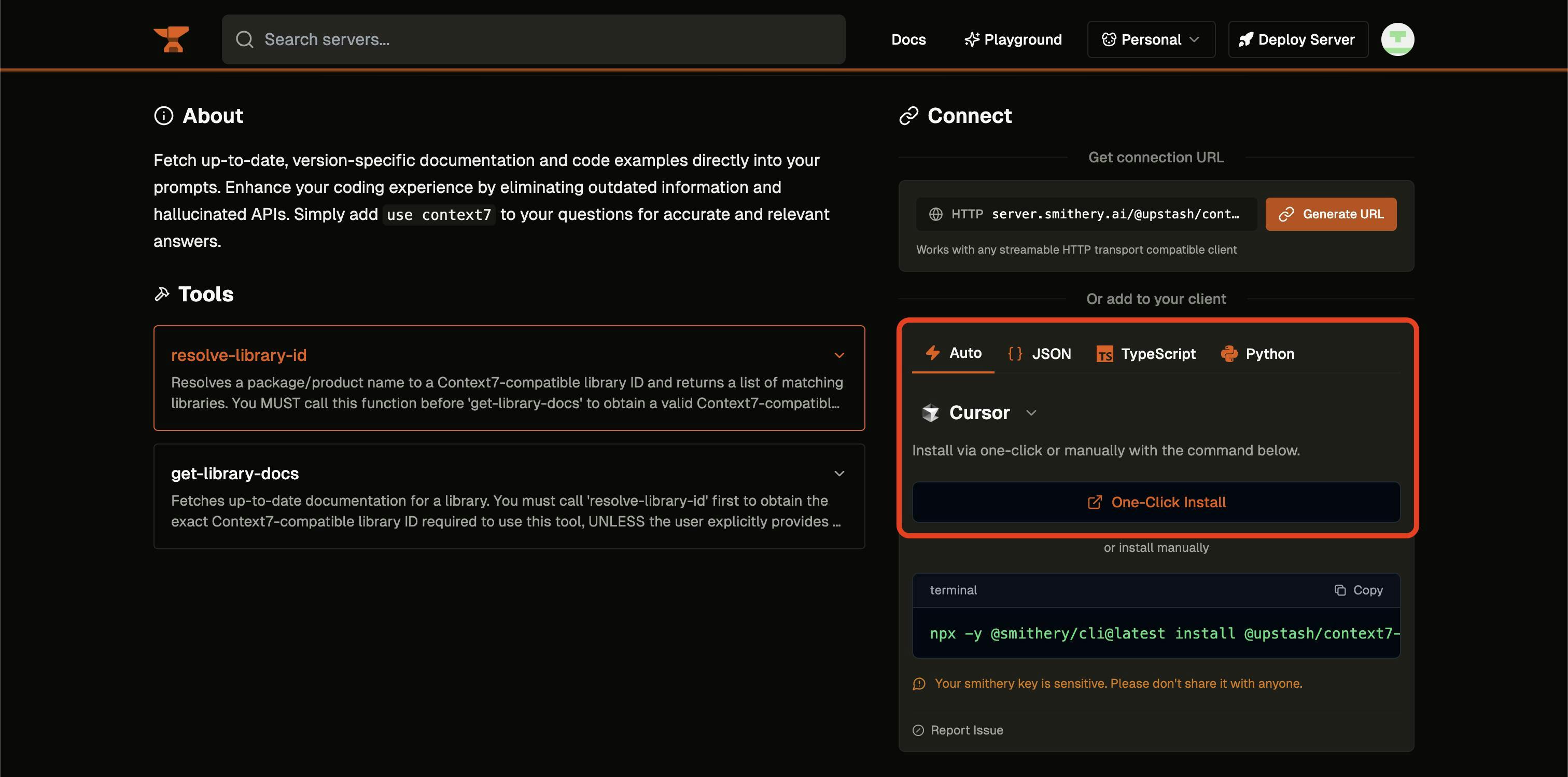1568x777 pixels.
Task: Click the TypeScript TS icon
Action: click(x=1105, y=354)
